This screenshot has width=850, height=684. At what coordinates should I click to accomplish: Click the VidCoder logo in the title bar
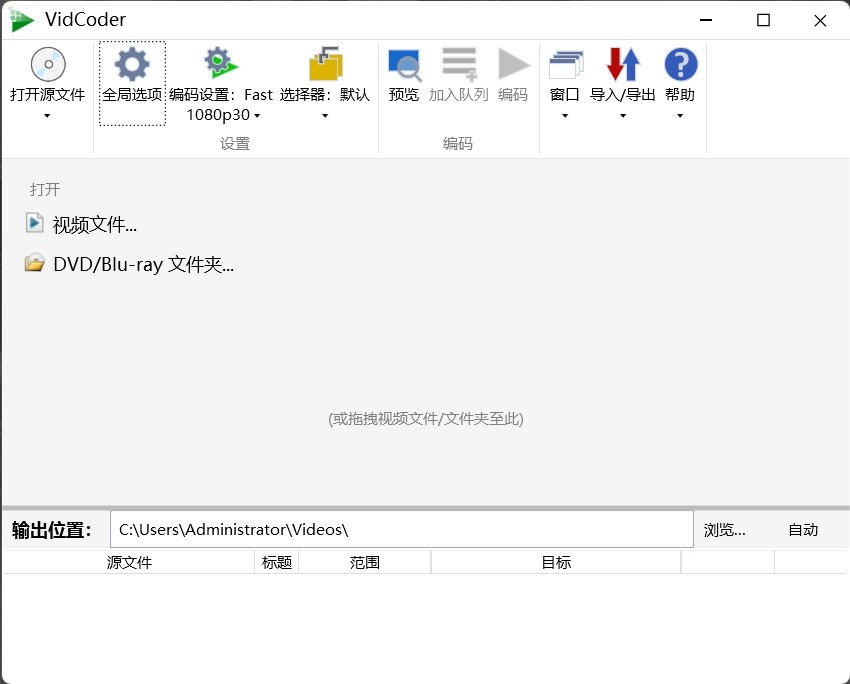[21, 20]
